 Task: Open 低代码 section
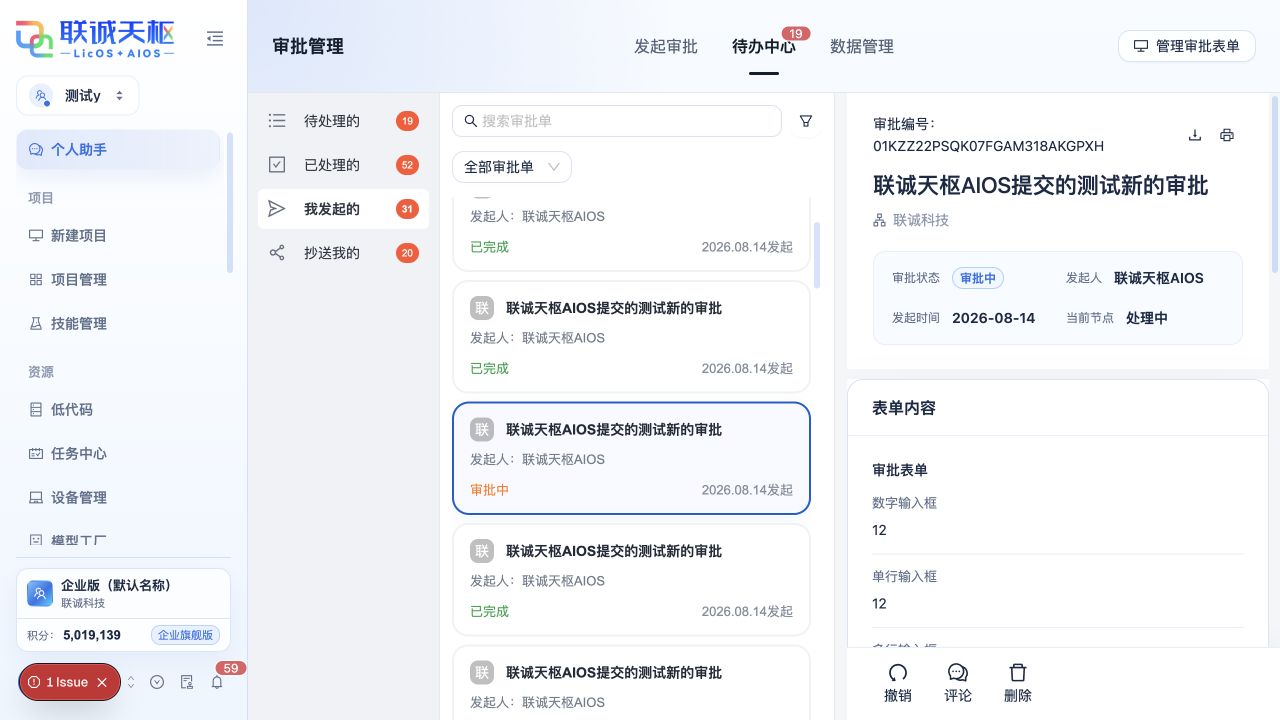[x=118, y=410]
